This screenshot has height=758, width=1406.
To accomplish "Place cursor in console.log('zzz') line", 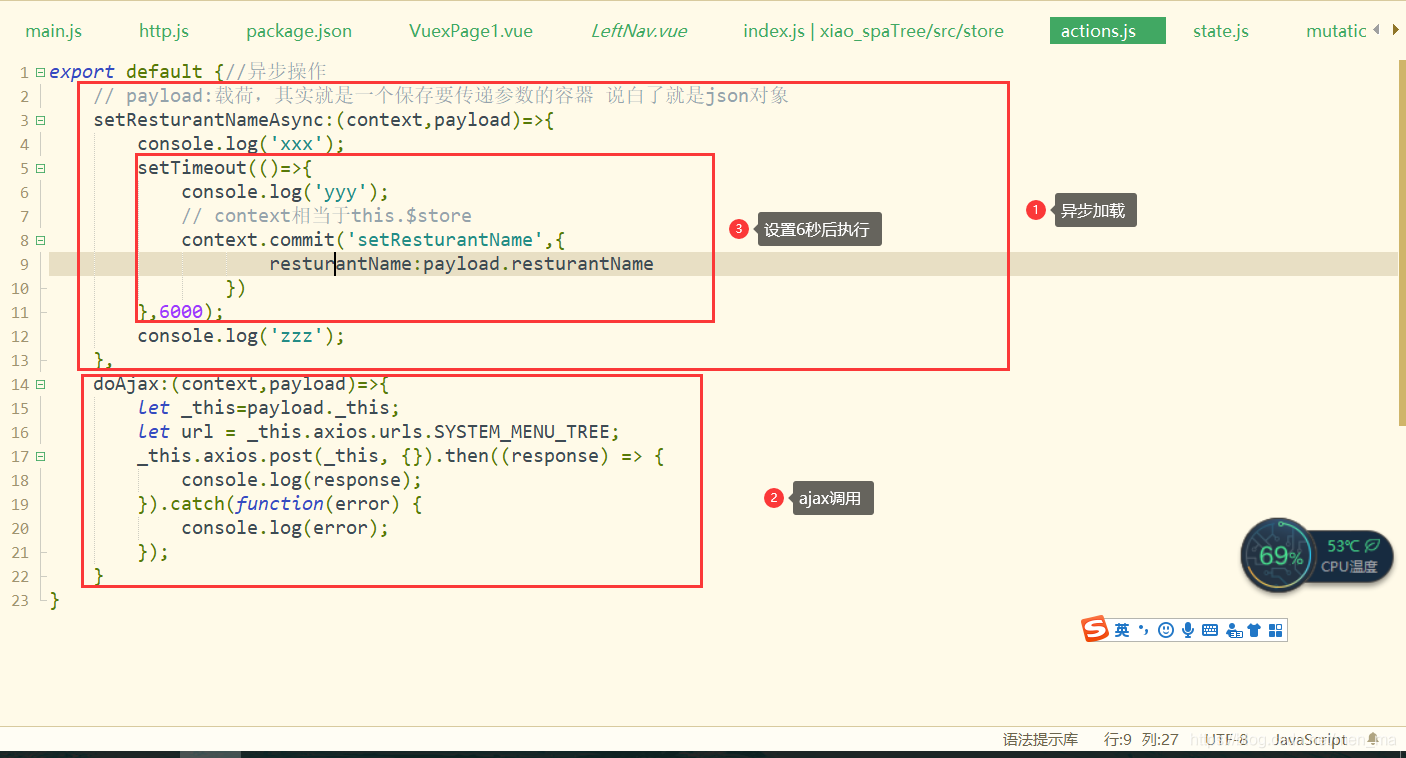I will 241,336.
